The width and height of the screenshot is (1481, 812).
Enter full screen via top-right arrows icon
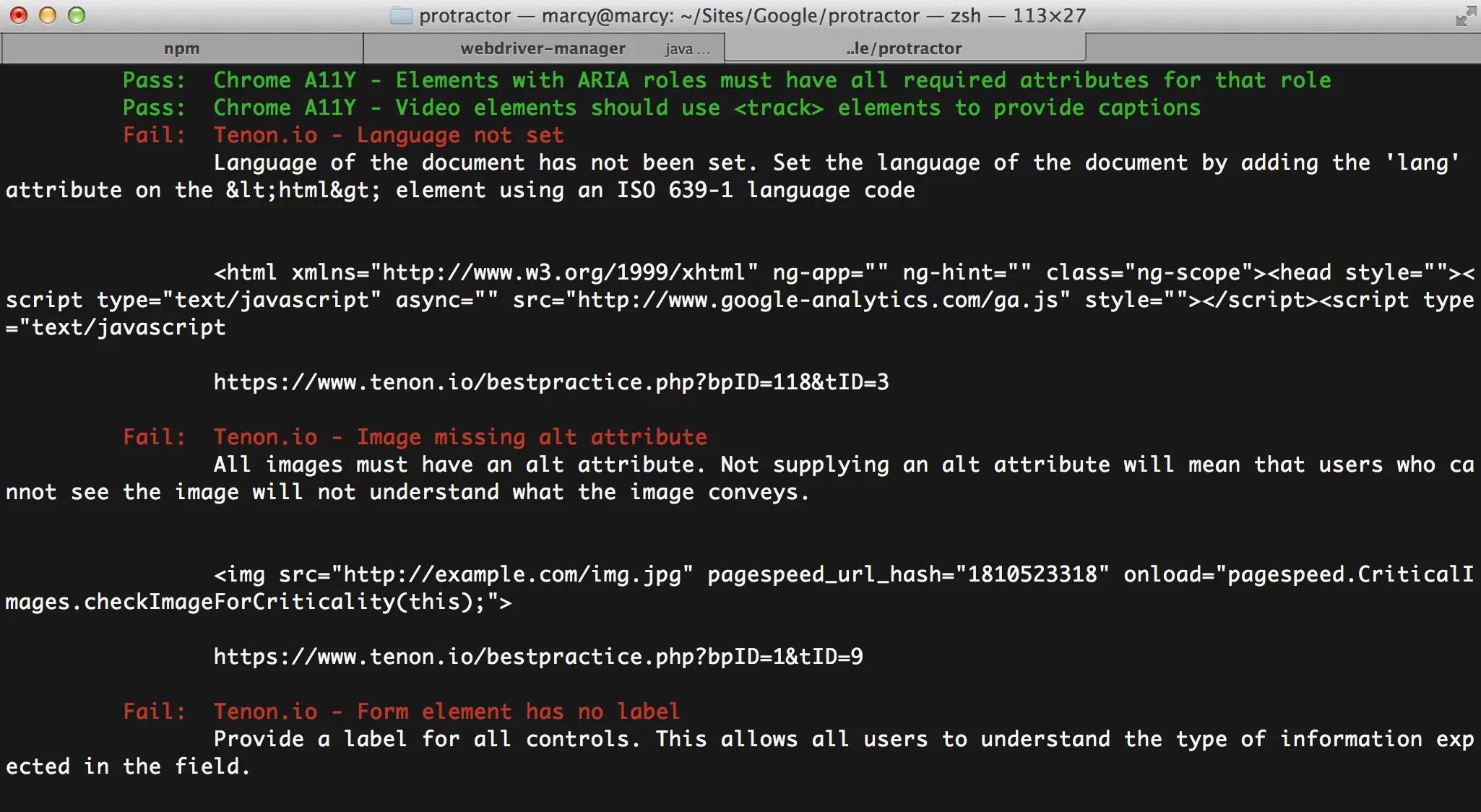click(x=1466, y=16)
